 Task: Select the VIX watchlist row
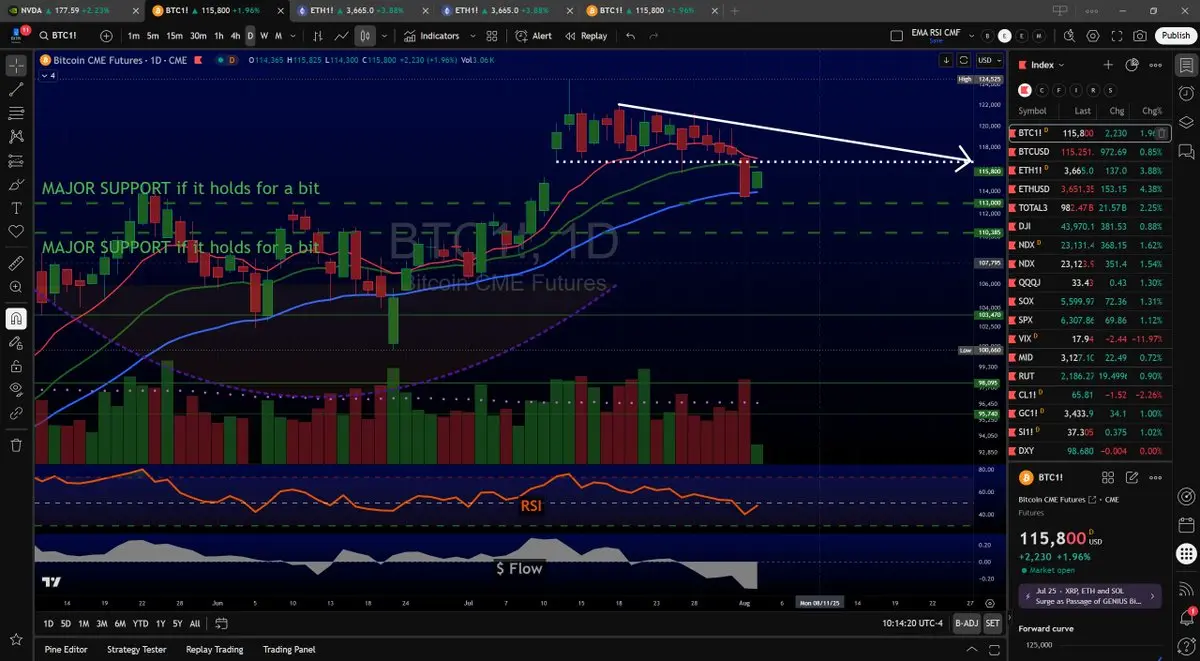(1090, 339)
